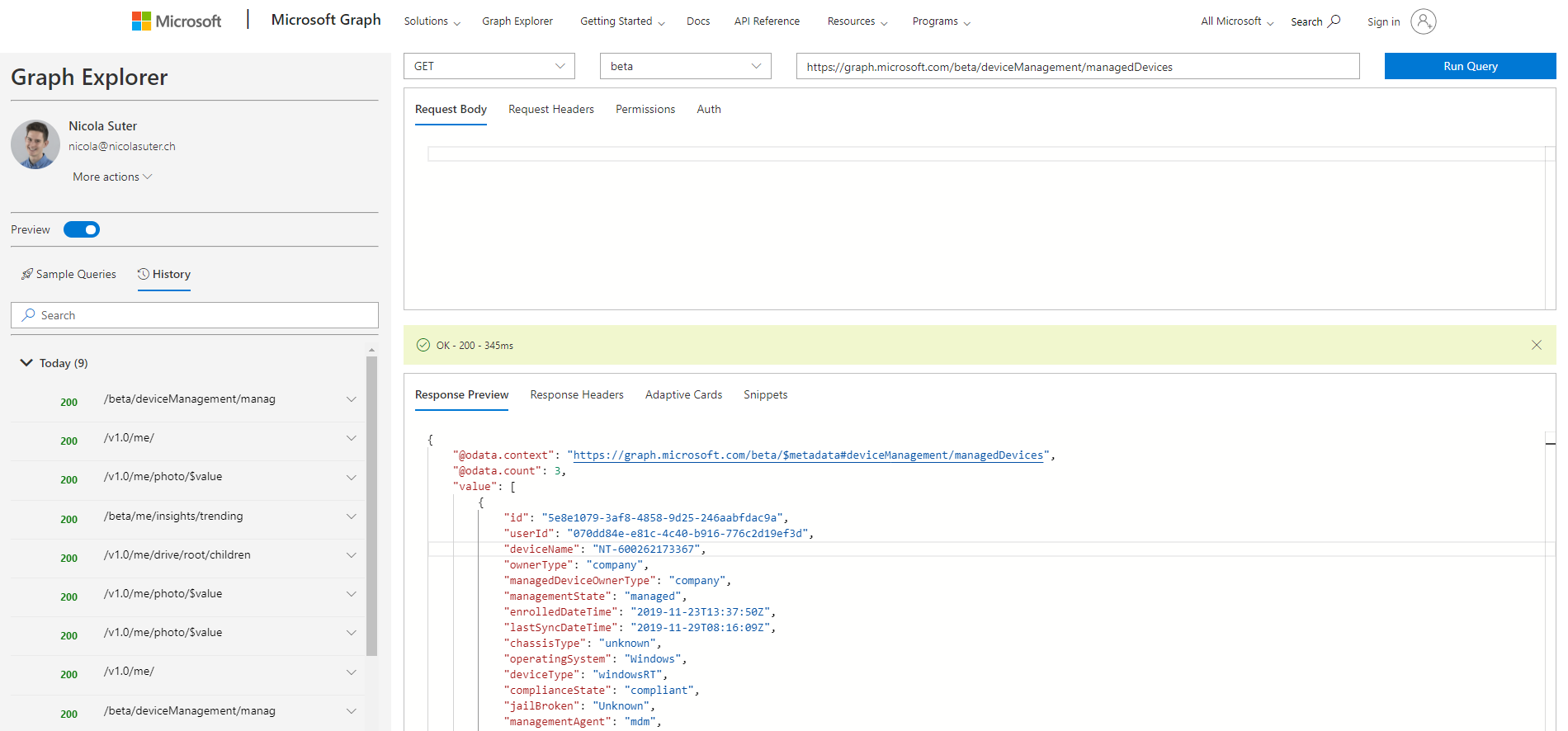
Task: Expand the /v1.0/me/drive/root/children entry chevron
Action: point(351,555)
